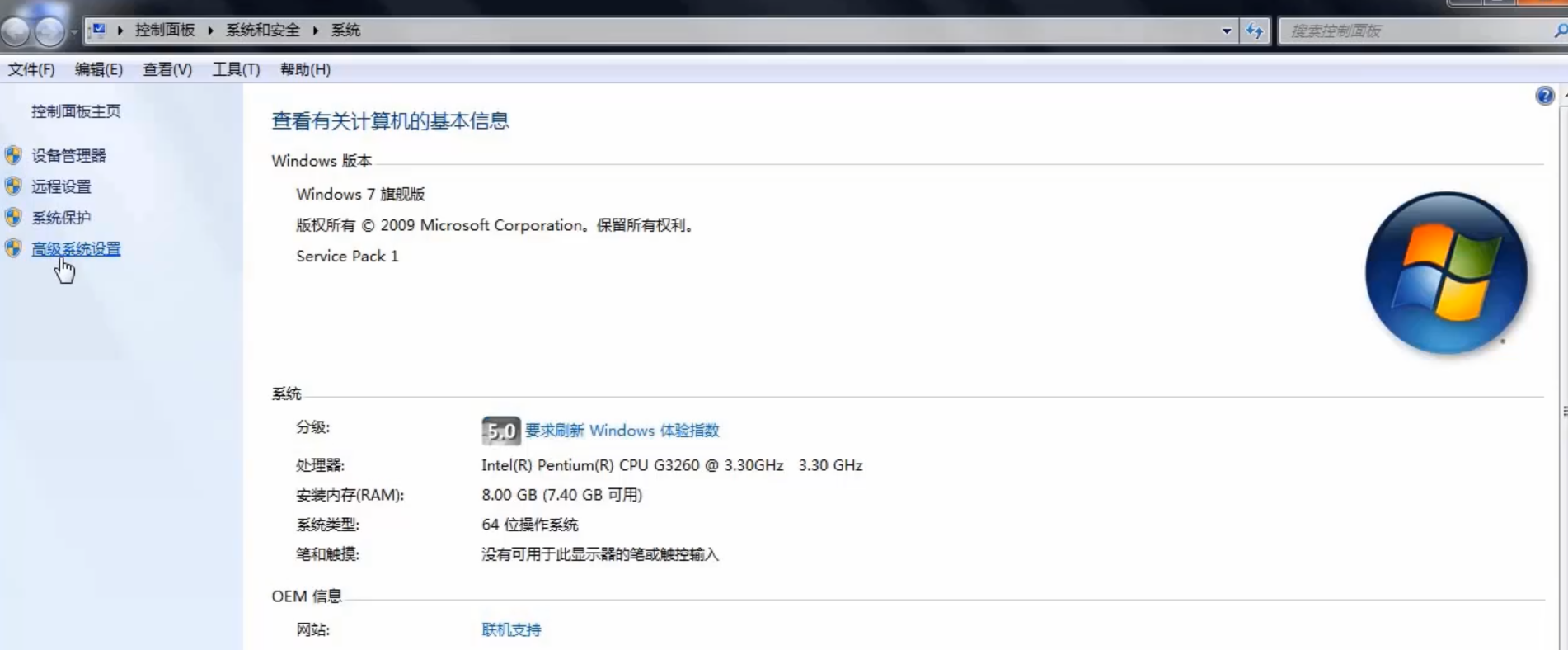Click the 8.00 GB installed memory value

pos(561,495)
